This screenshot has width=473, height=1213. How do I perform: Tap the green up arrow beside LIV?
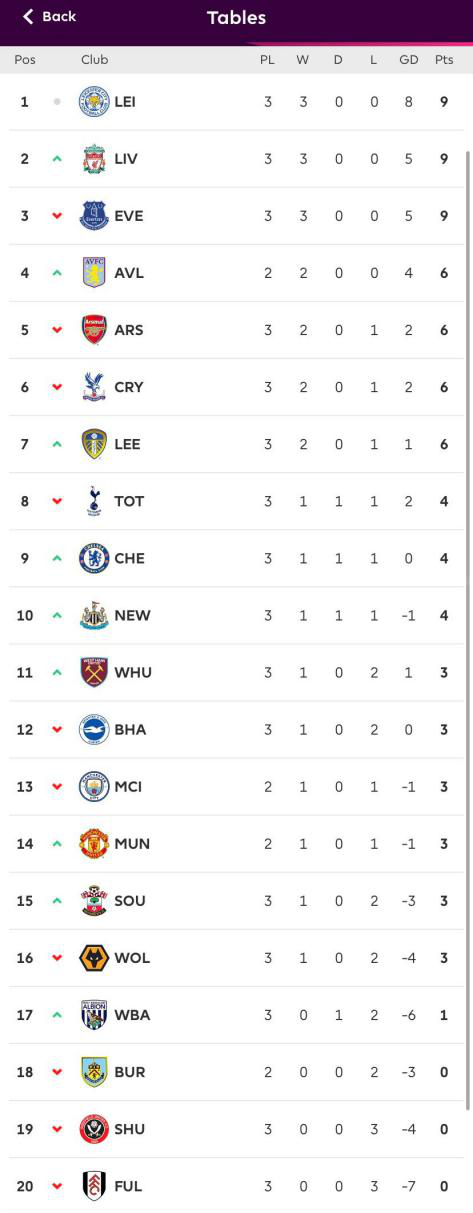tap(57, 159)
